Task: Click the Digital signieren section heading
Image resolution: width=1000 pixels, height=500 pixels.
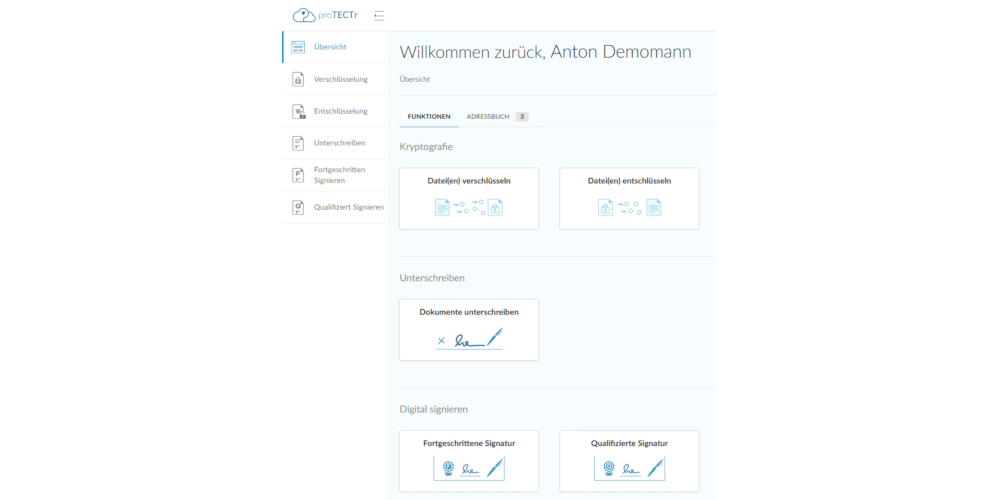Action: point(434,409)
